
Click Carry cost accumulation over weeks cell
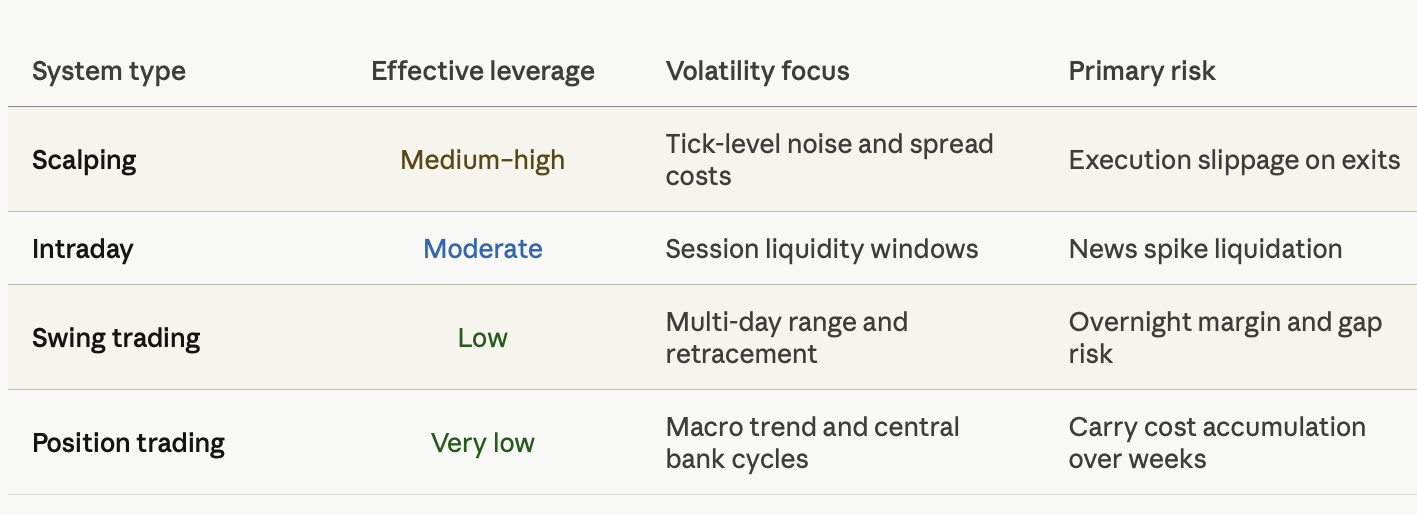pos(1217,443)
